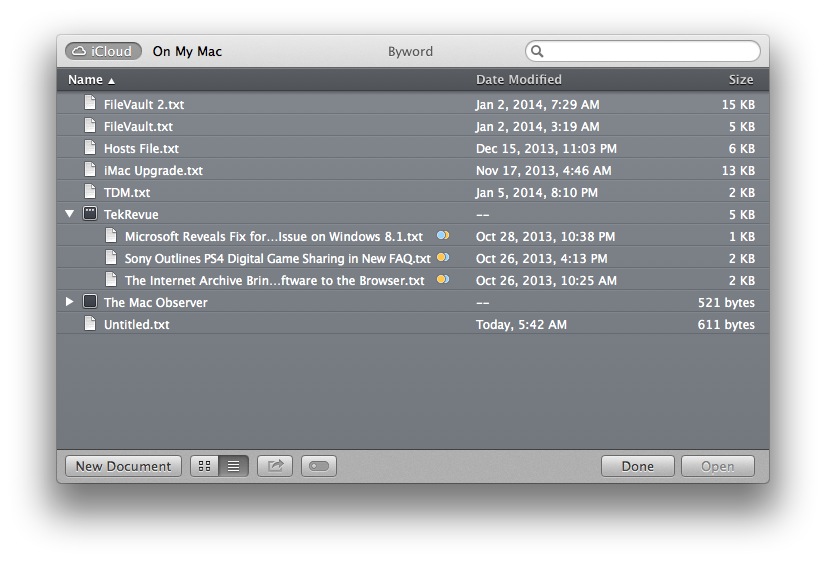Switch to the On My Mac tab

point(187,51)
